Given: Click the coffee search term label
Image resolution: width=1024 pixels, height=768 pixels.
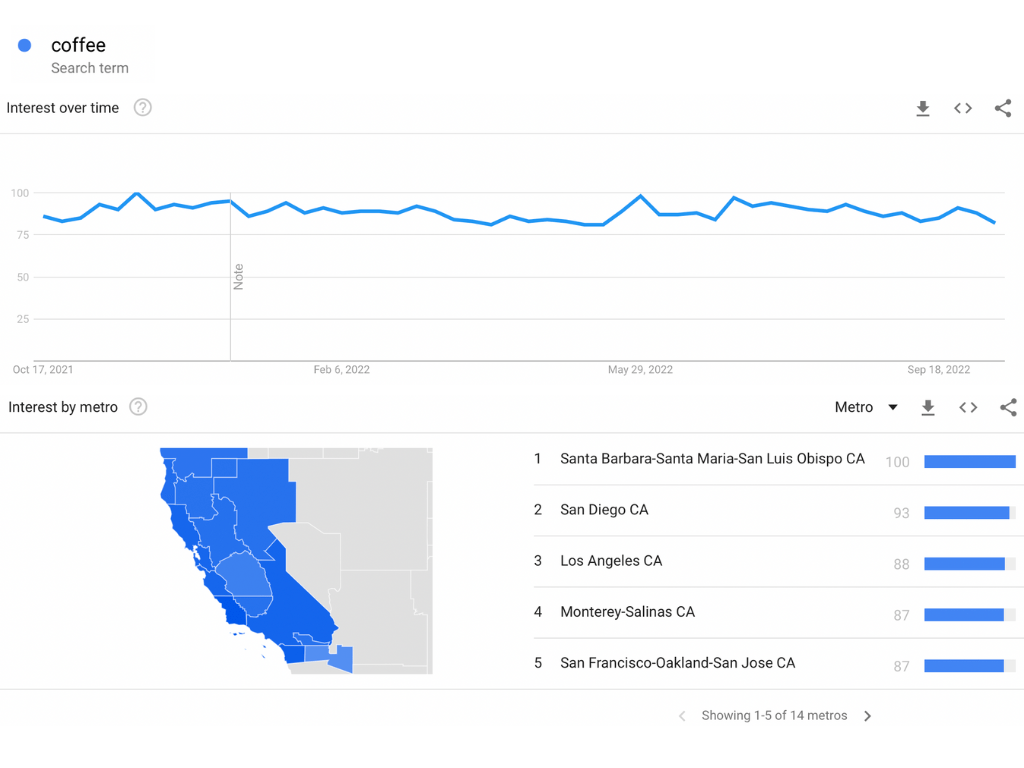Looking at the screenshot, I should (78, 45).
